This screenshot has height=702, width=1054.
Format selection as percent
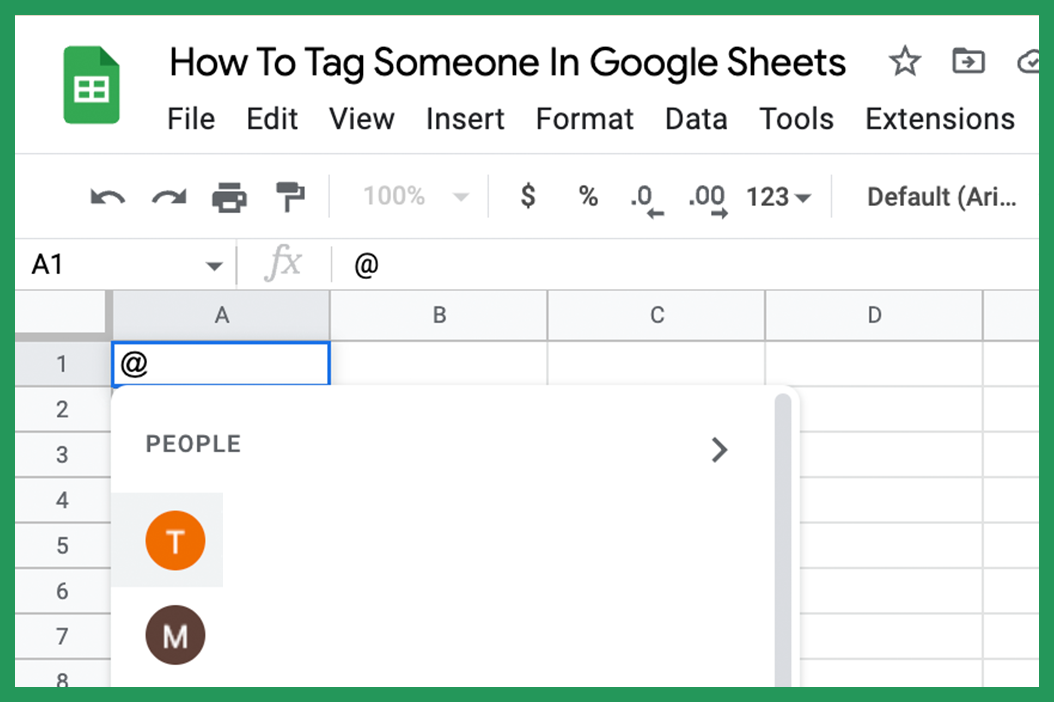(x=587, y=196)
